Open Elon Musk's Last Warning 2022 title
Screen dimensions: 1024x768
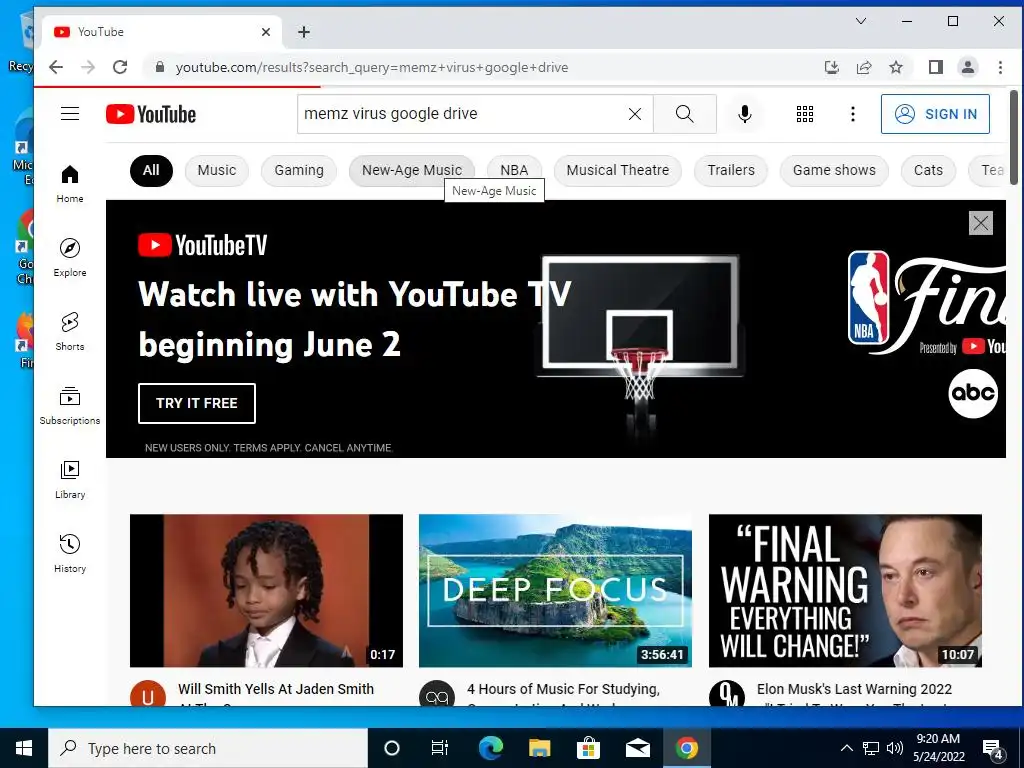pos(854,690)
